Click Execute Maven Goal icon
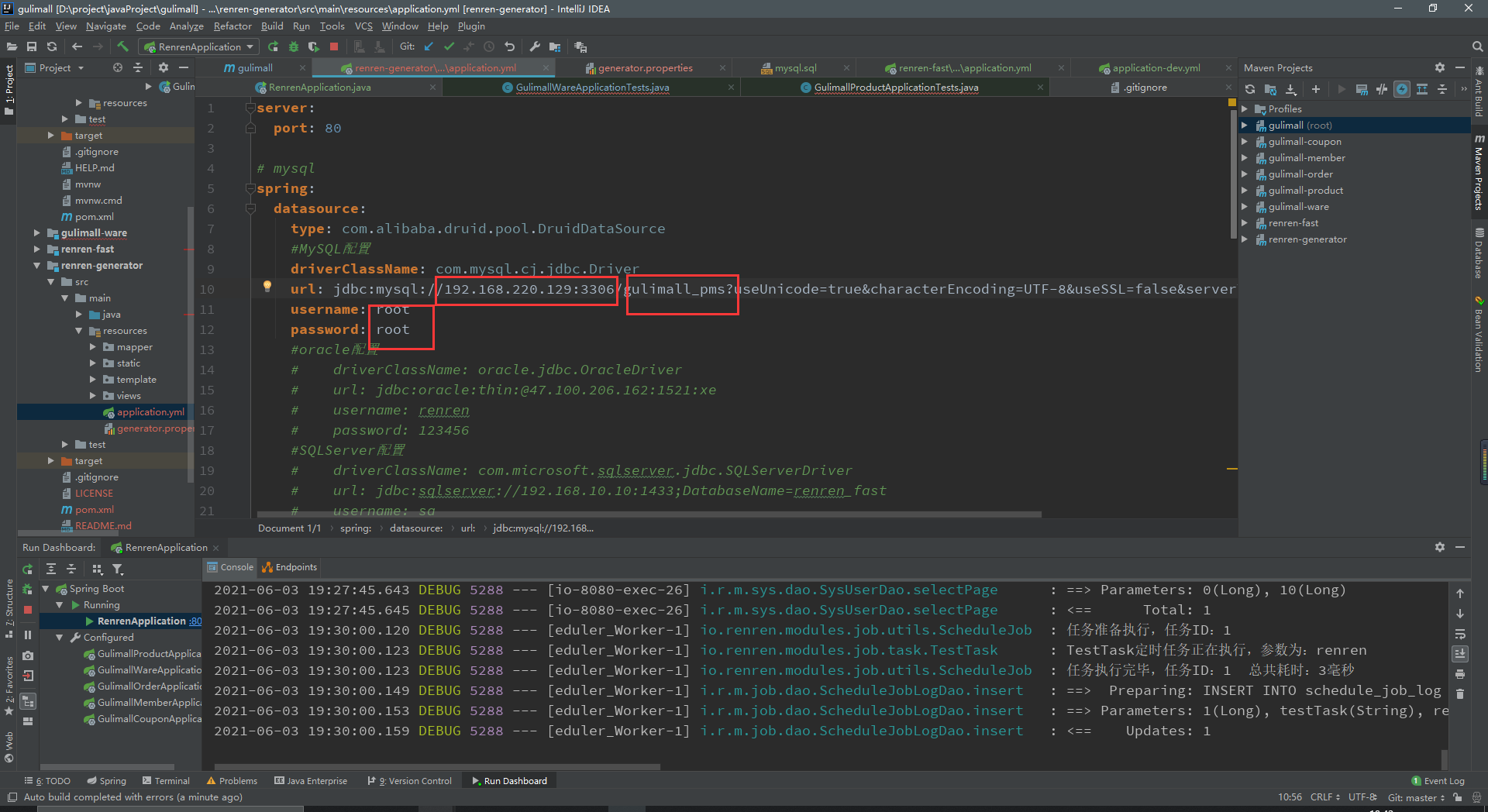The height and width of the screenshot is (812, 1488). point(1362,89)
